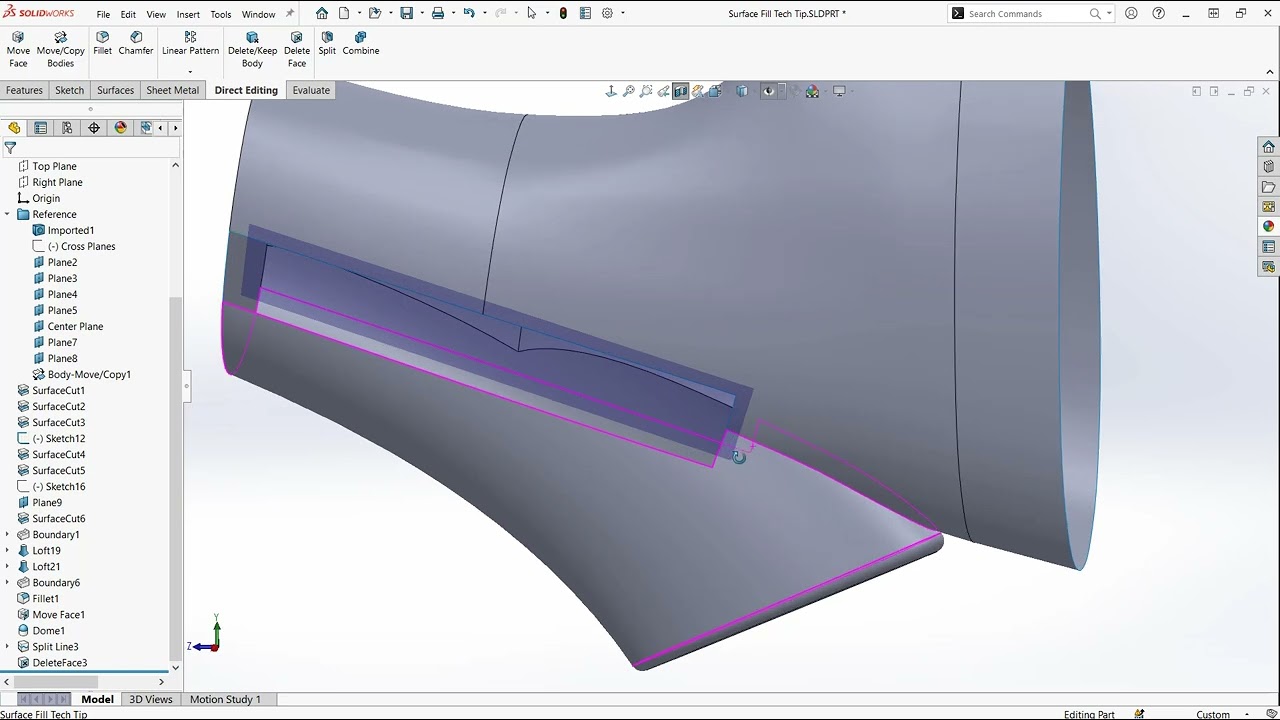Open the Delete/Keep Body tool
Screen dimensions: 1280x720
coord(252,49)
